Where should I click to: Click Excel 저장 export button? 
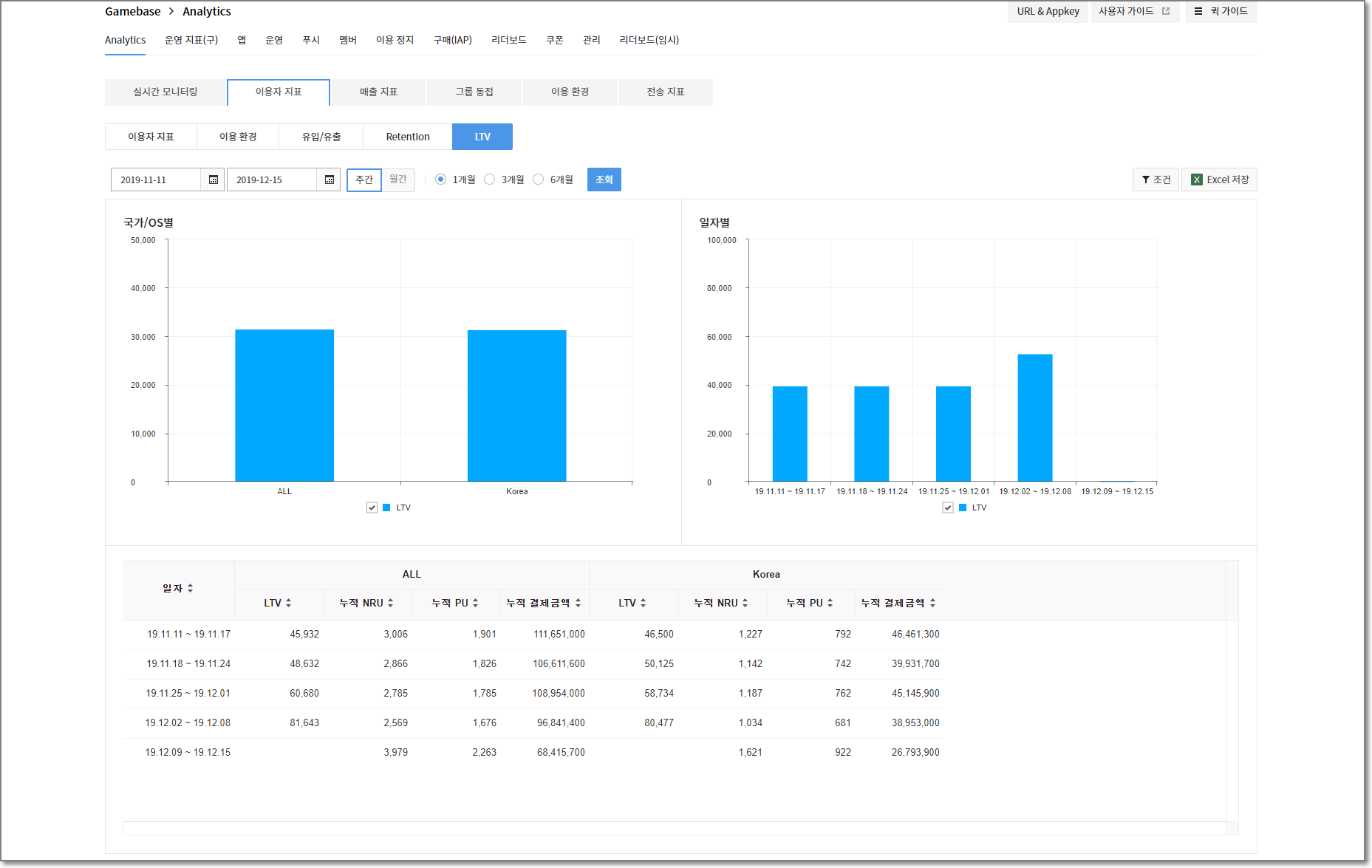pos(1219,180)
